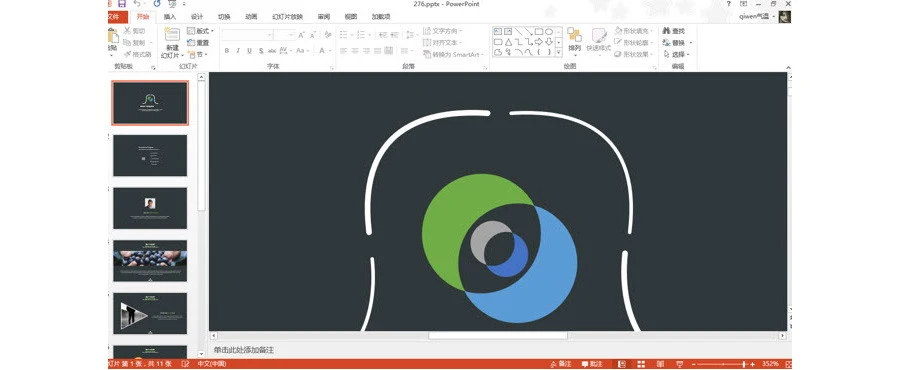The height and width of the screenshot is (370, 900).
Task: Open the Design (设计) tab
Action: click(197, 17)
